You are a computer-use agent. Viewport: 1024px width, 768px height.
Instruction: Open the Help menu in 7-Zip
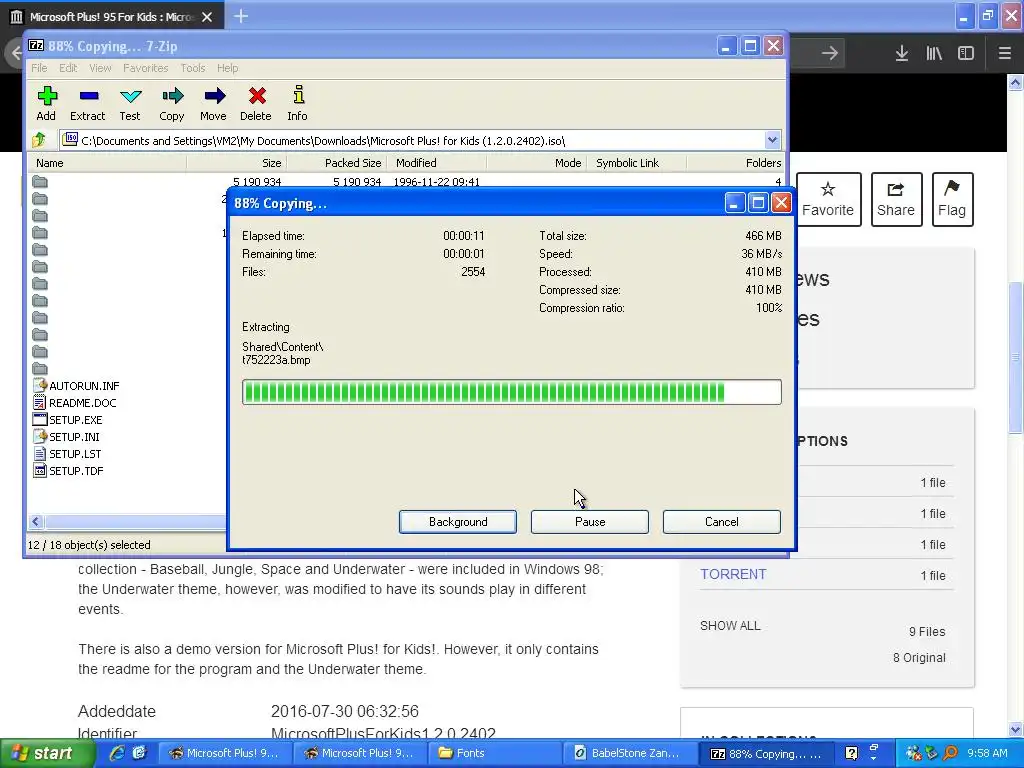227,68
